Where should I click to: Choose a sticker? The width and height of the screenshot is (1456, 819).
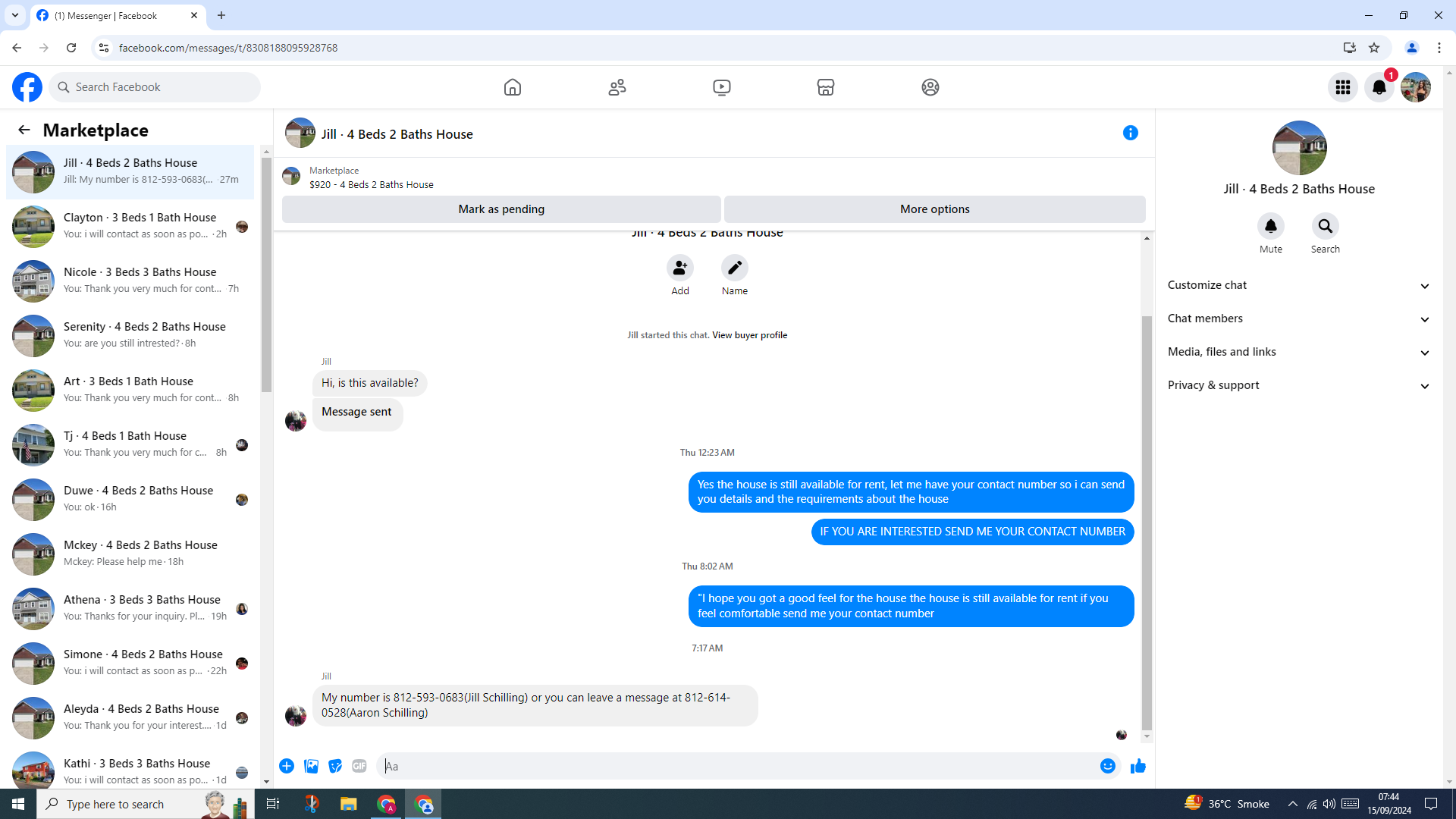click(x=335, y=766)
